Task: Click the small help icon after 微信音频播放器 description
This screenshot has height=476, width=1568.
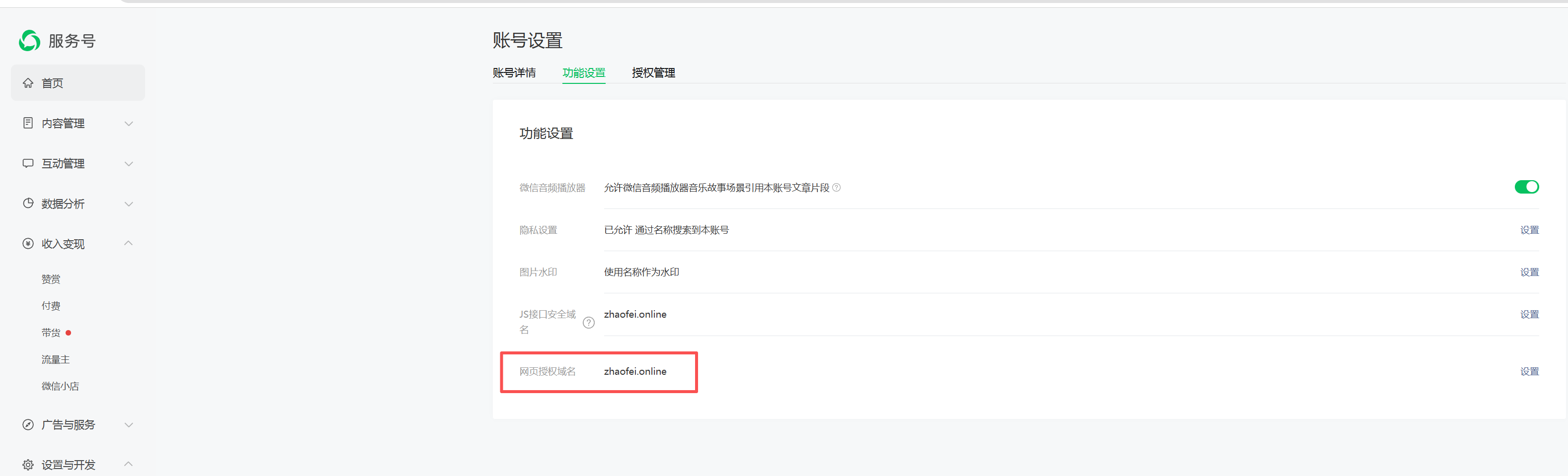Action: click(836, 187)
